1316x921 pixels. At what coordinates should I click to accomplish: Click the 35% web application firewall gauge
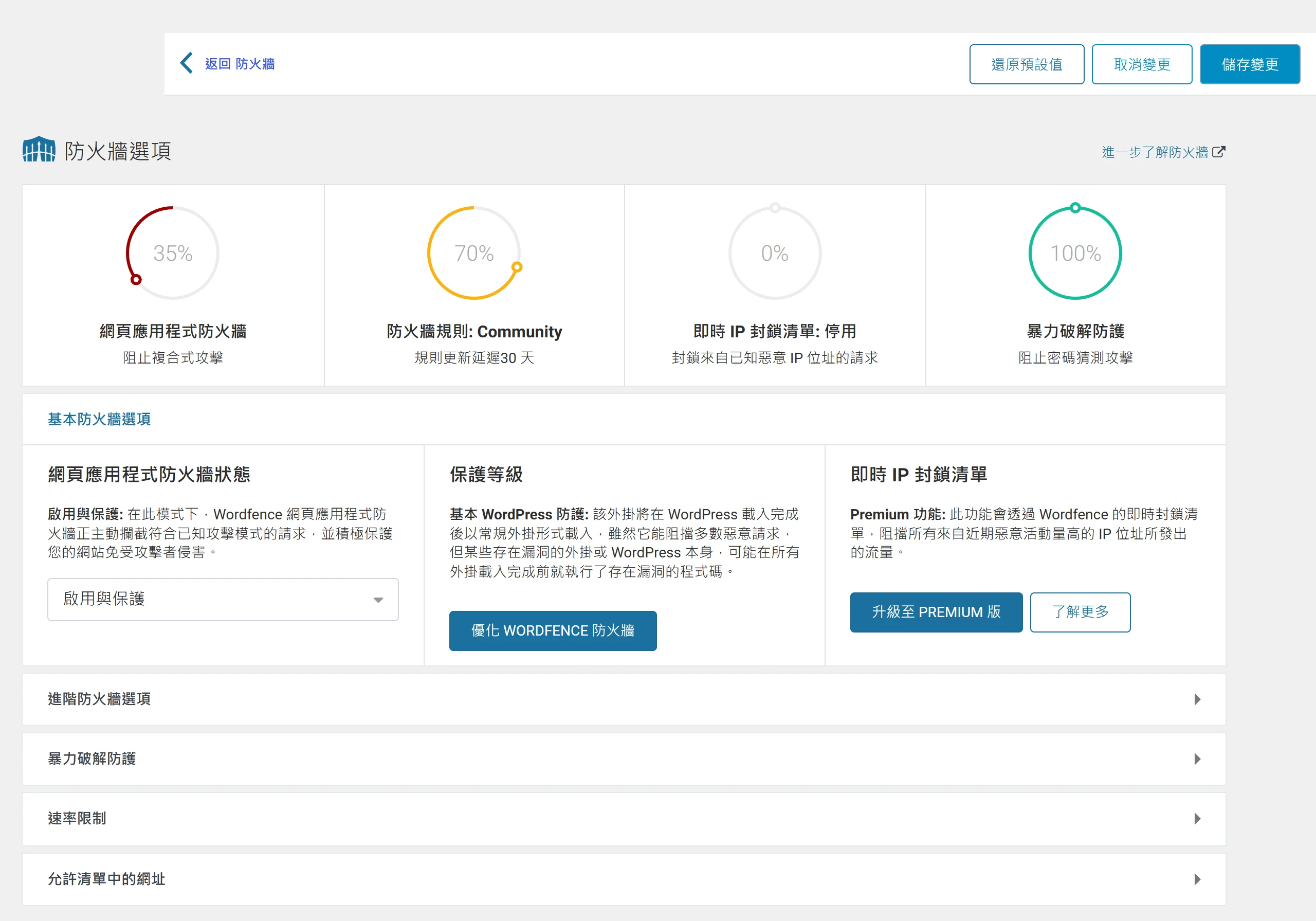[173, 252]
